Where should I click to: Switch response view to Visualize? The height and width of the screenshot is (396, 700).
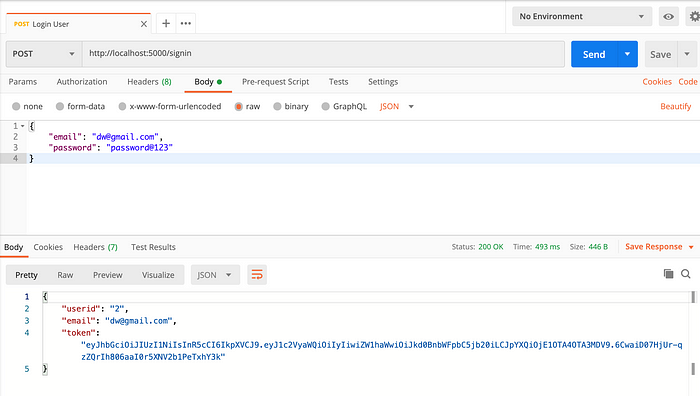tap(158, 275)
